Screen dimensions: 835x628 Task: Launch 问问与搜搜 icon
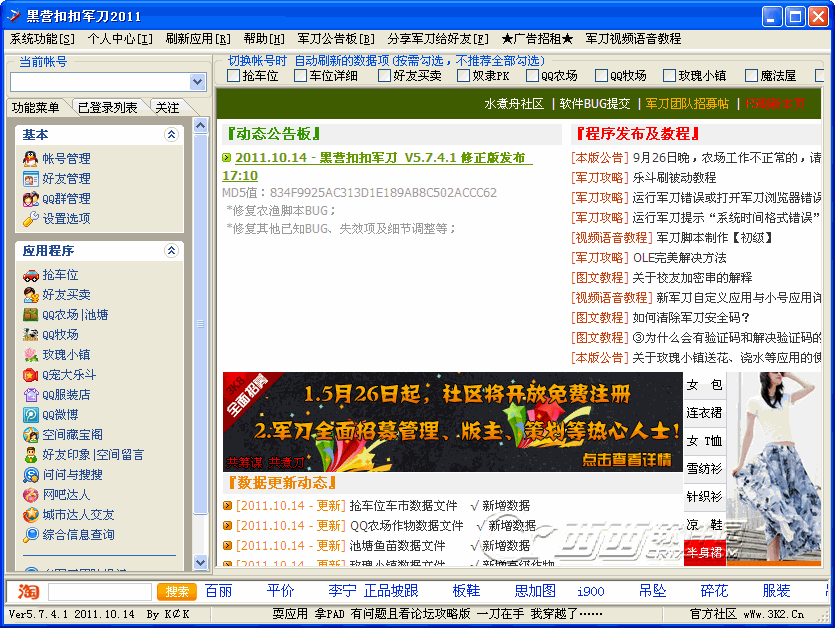click(x=30, y=475)
